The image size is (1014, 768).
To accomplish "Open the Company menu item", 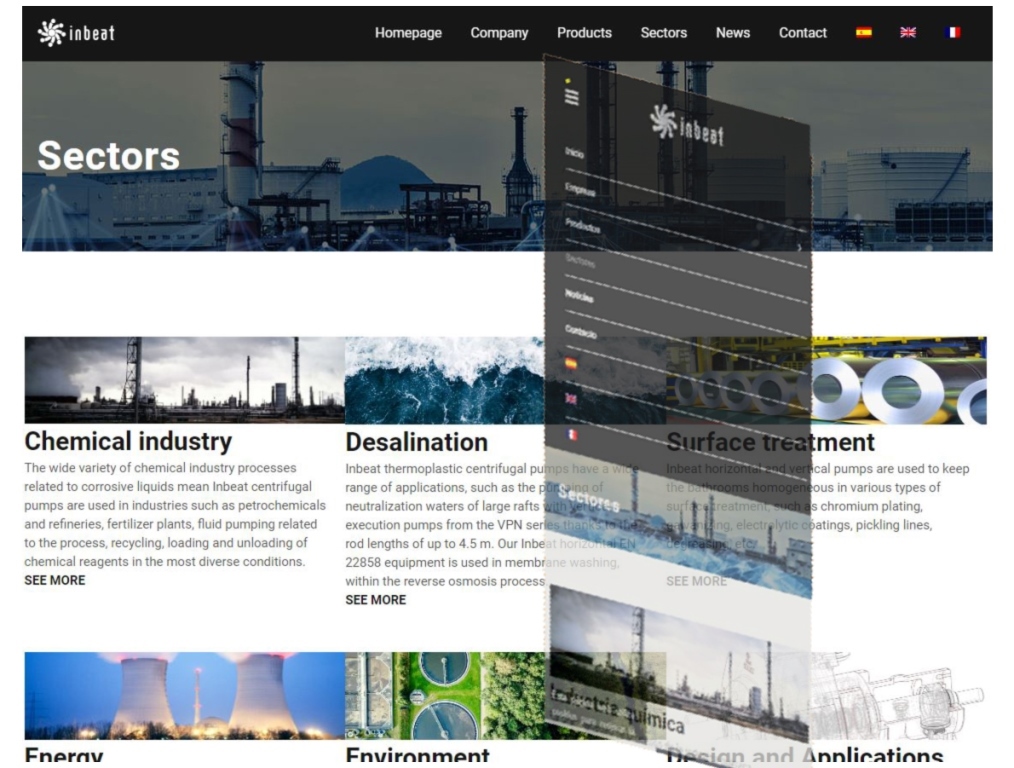I will [x=499, y=33].
